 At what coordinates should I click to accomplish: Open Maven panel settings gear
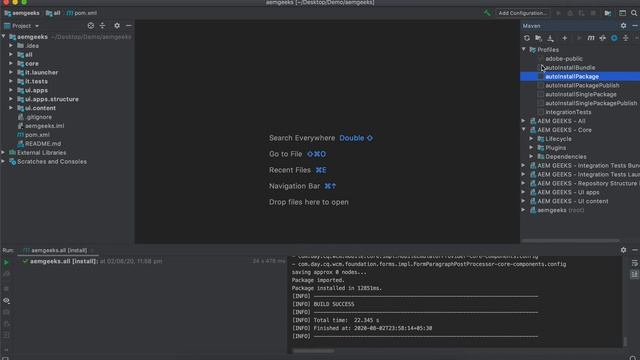(x=623, y=26)
